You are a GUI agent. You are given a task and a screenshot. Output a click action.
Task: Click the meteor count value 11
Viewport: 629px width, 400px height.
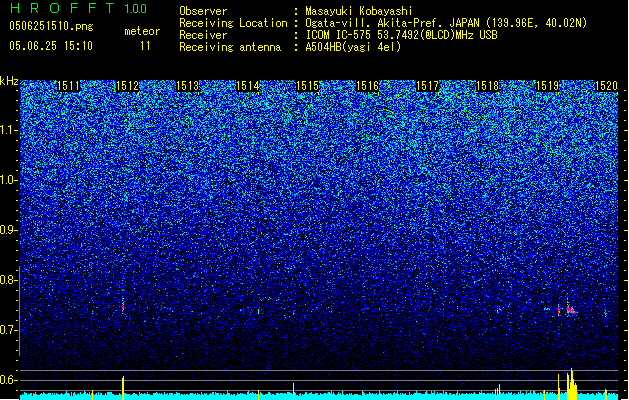click(145, 46)
